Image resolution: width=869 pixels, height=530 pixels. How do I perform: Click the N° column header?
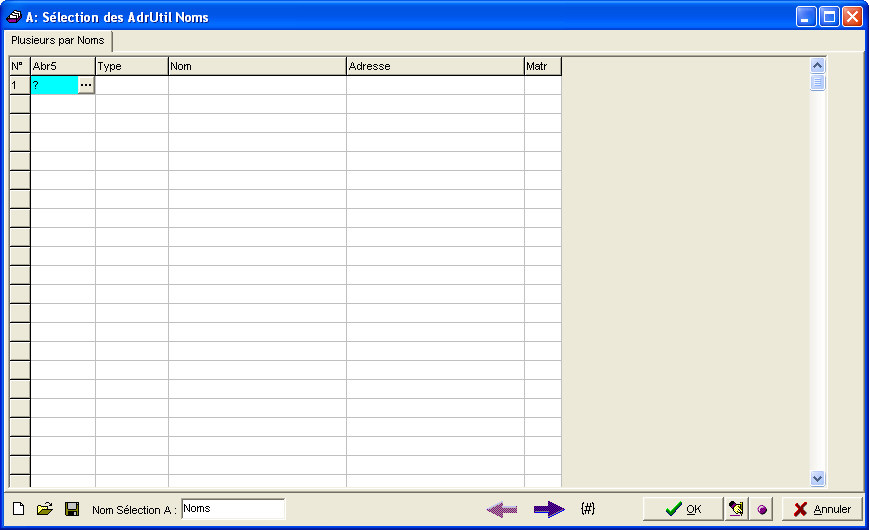tap(20, 66)
